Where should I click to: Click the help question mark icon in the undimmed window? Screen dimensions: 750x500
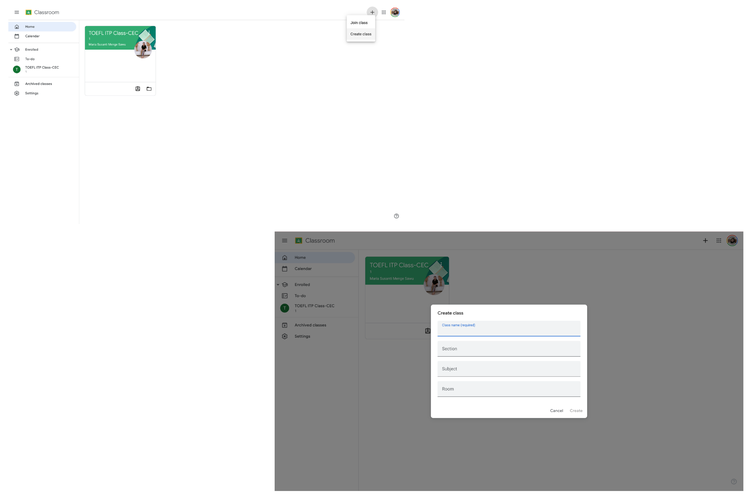pos(396,216)
